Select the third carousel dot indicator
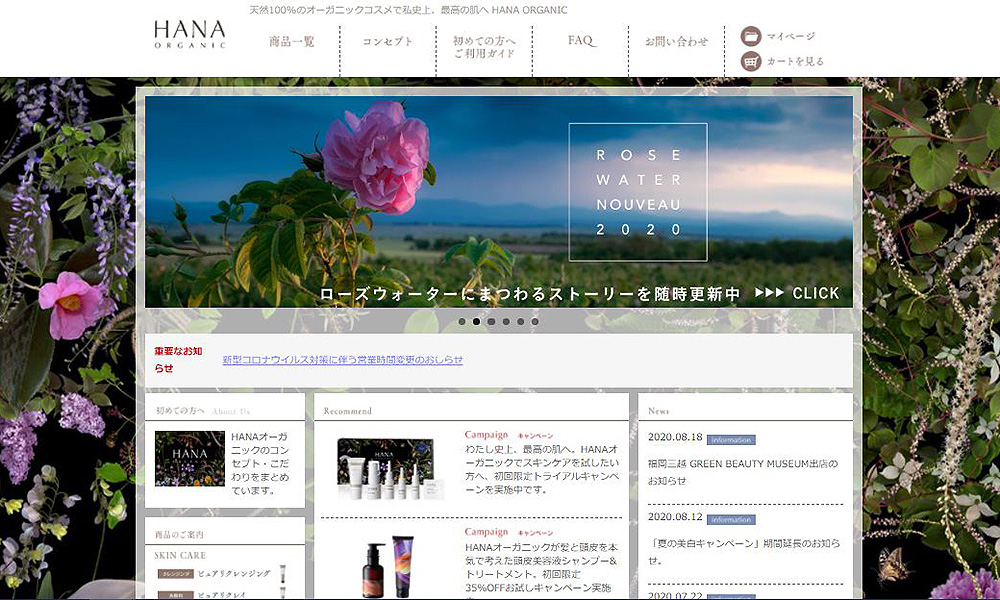The height and width of the screenshot is (600, 1000). tap(491, 322)
